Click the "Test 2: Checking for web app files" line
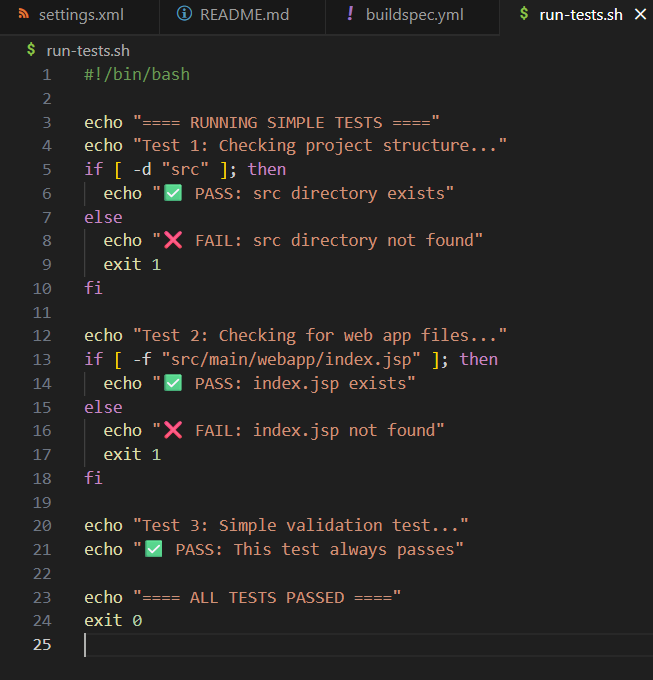Viewport: 653px width, 680px height. click(295, 336)
